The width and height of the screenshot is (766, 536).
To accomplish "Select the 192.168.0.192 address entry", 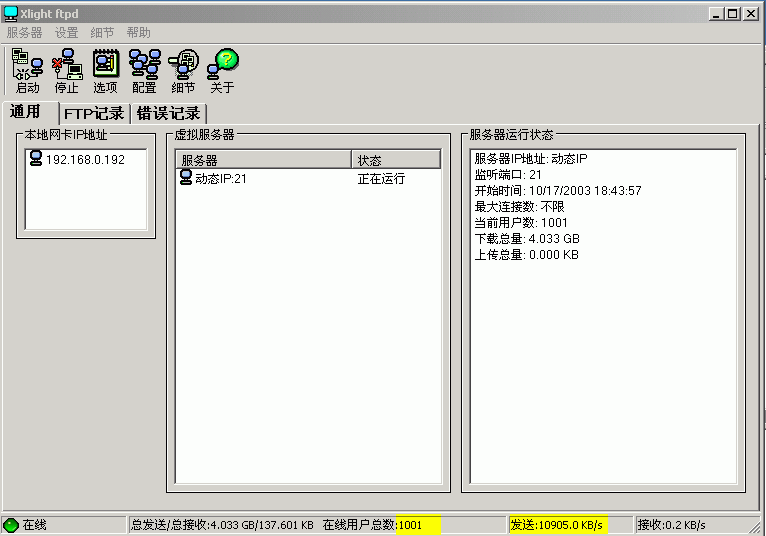I will point(85,159).
